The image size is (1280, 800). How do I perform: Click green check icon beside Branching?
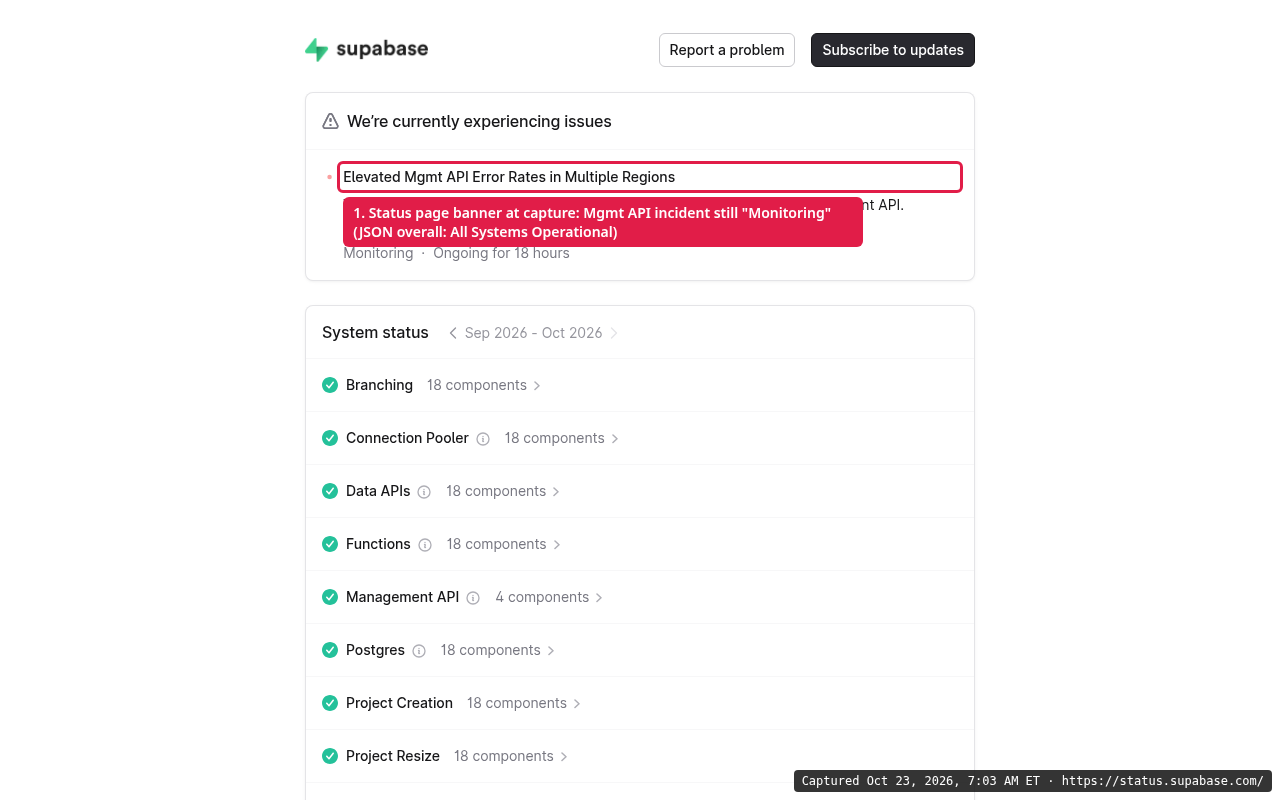click(x=330, y=385)
